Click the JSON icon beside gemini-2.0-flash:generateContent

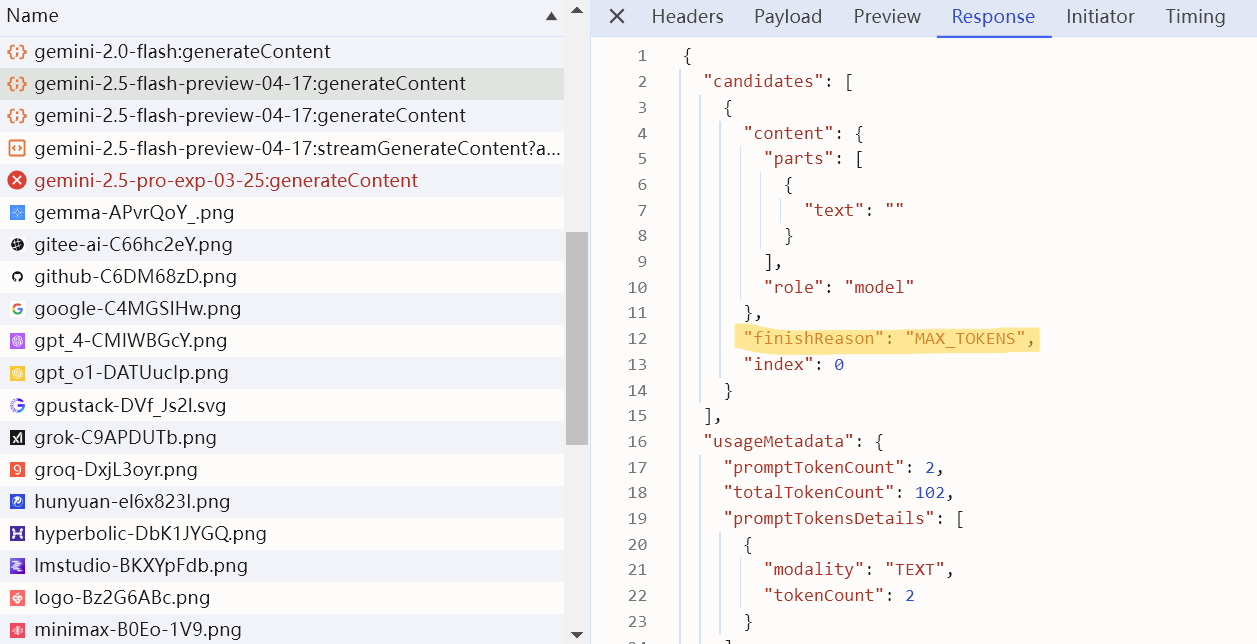tap(17, 52)
